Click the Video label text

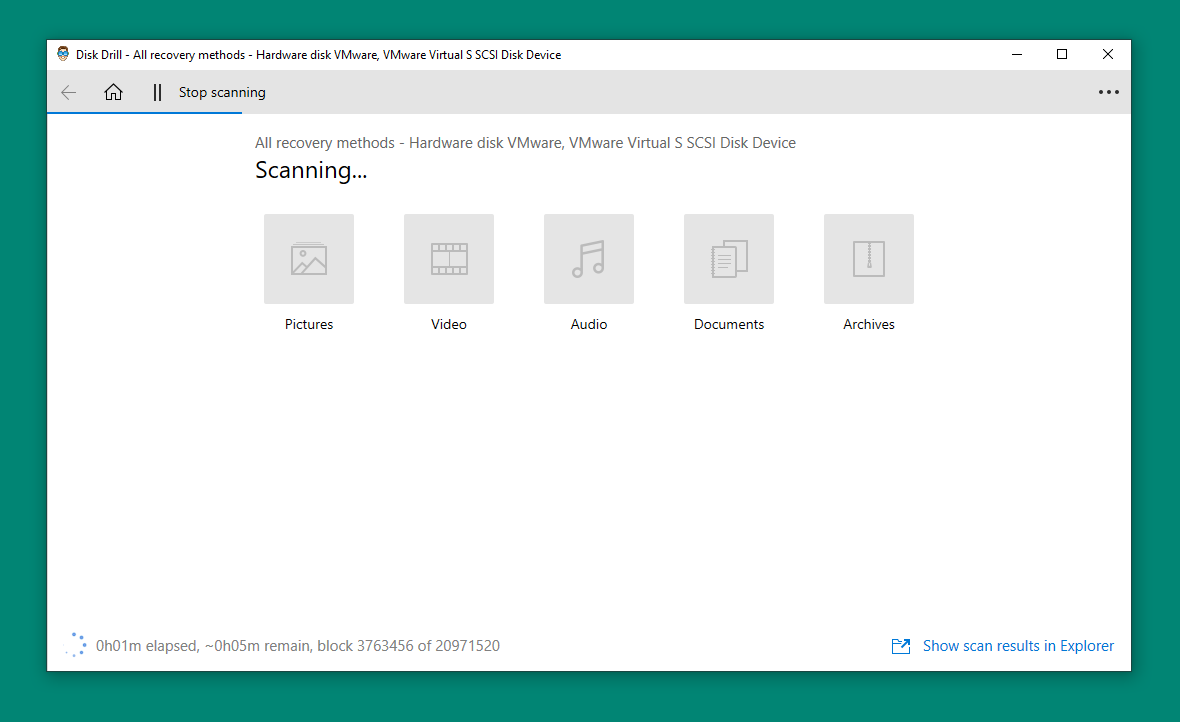[449, 324]
